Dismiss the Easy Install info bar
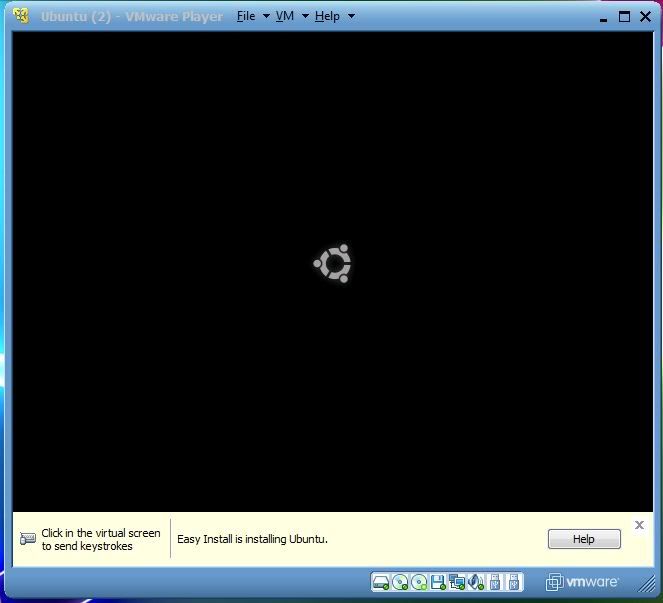The image size is (663, 603). 640,525
